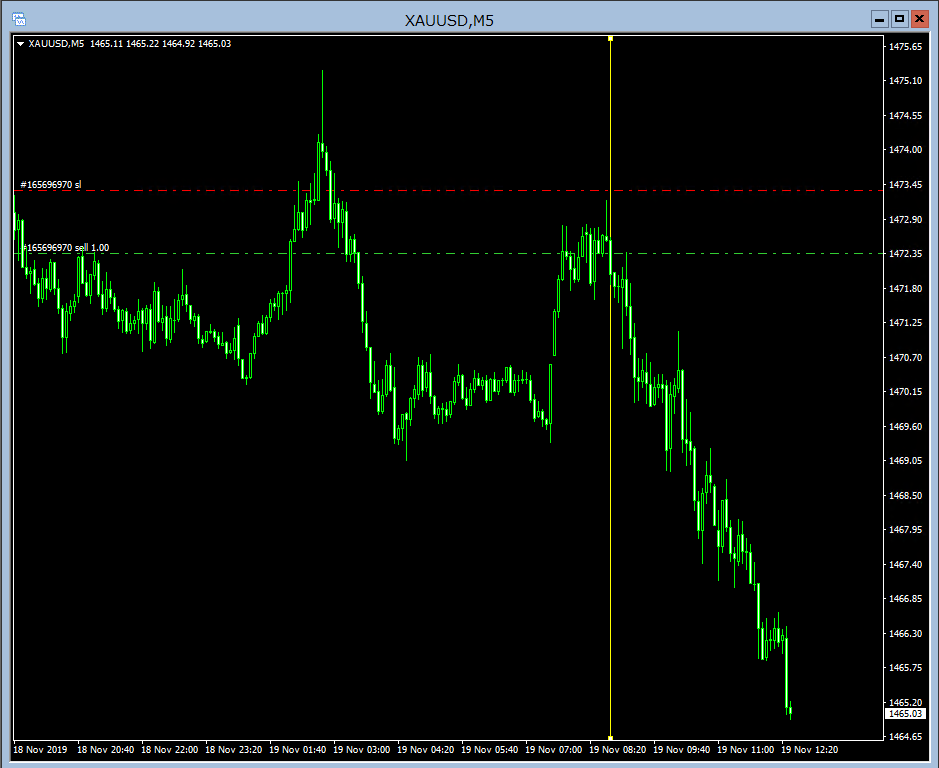
Task: Click the yellow vertical line top handle
Action: 610,39
